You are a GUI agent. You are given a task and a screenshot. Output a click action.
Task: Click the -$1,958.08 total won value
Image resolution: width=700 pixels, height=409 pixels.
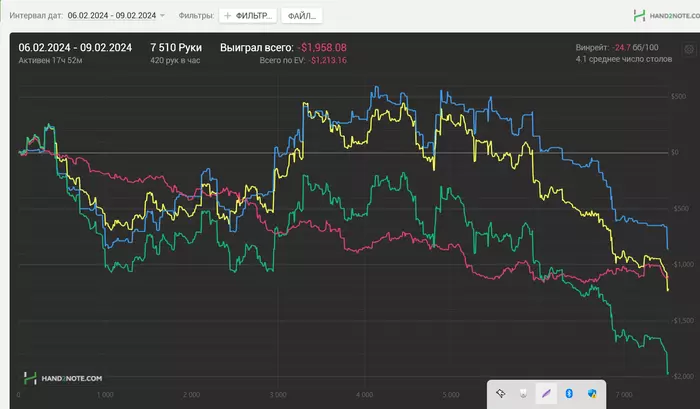pos(322,48)
